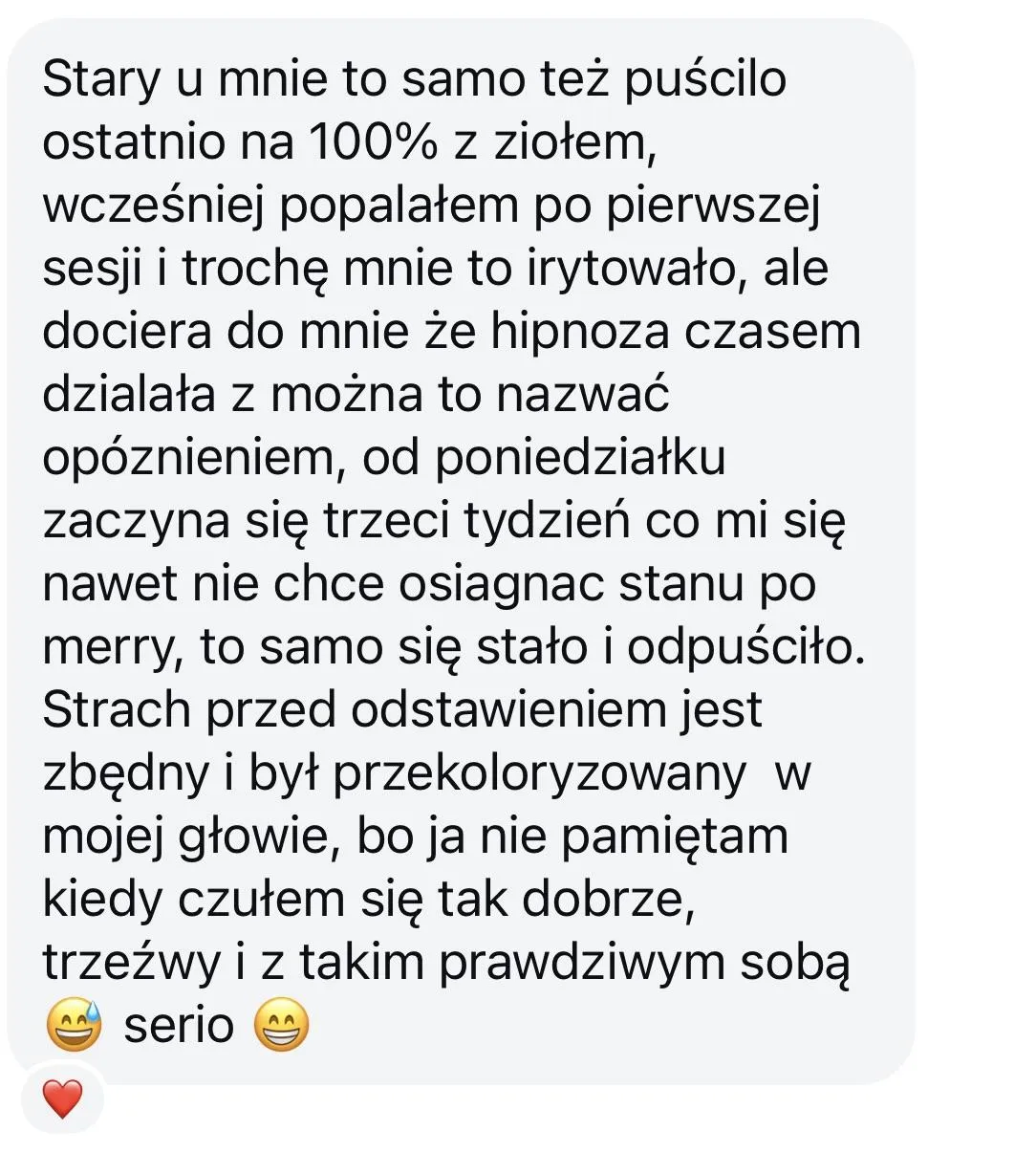Select the word 'pamiętam'
This screenshot has height=1152, width=1036.
(674, 837)
